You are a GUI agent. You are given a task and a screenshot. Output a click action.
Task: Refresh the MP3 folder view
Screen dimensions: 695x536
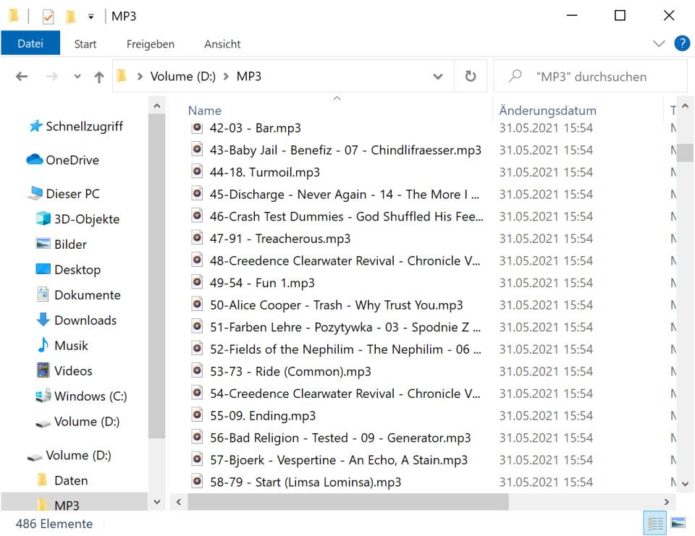tap(470, 77)
